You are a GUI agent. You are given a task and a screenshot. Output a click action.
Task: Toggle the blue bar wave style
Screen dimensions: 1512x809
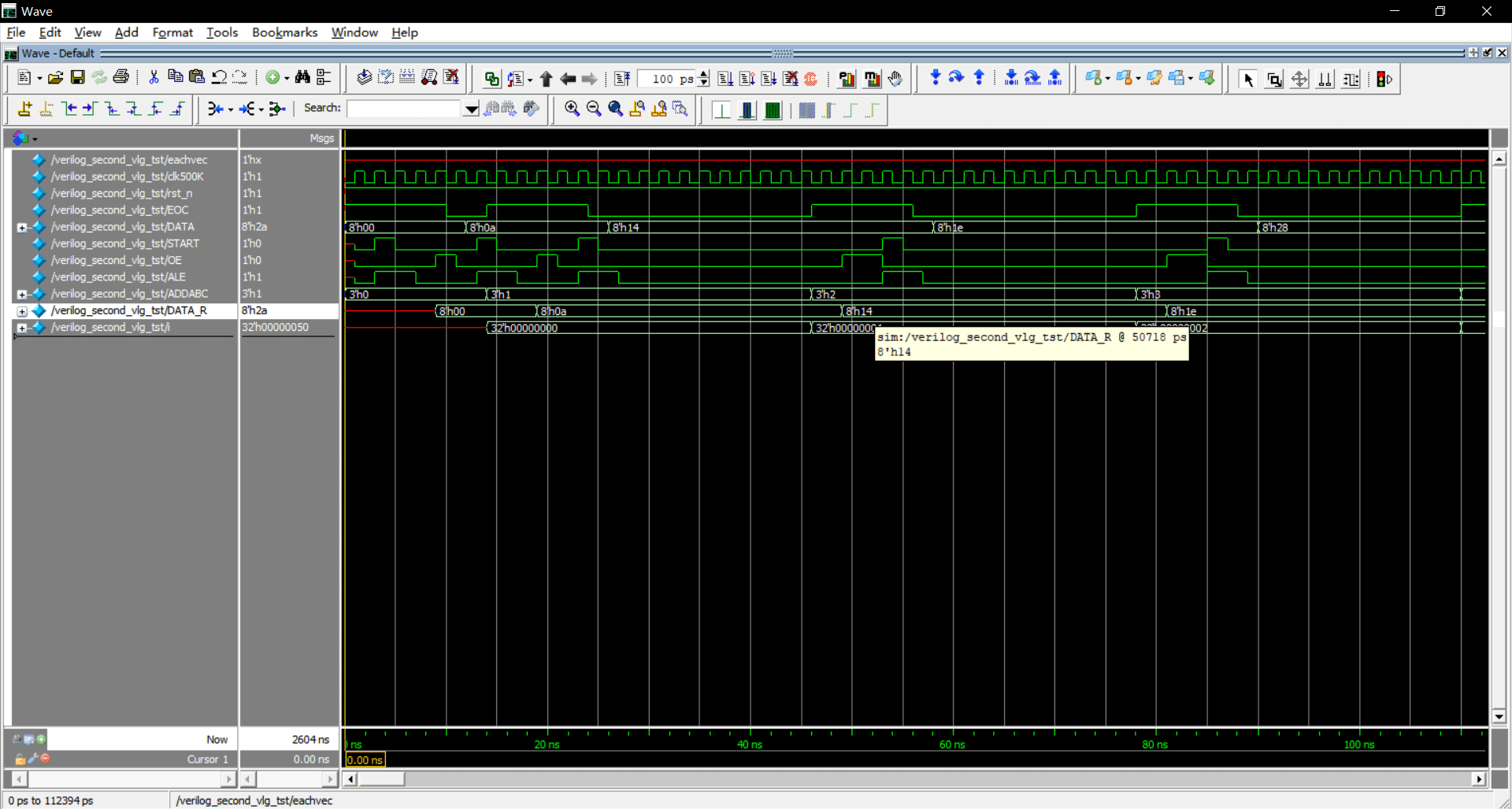coord(747,110)
